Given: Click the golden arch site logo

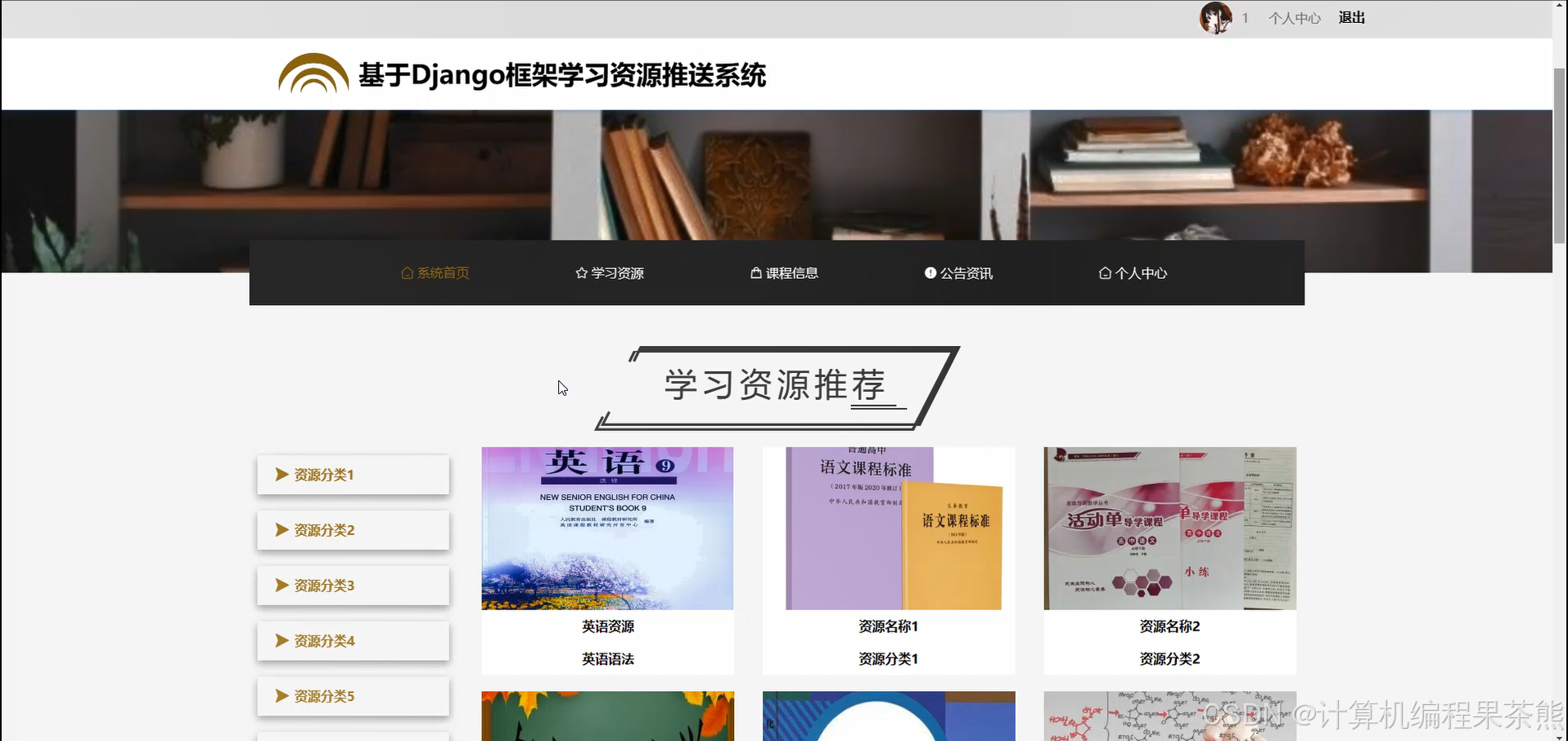Looking at the screenshot, I should pos(313,74).
